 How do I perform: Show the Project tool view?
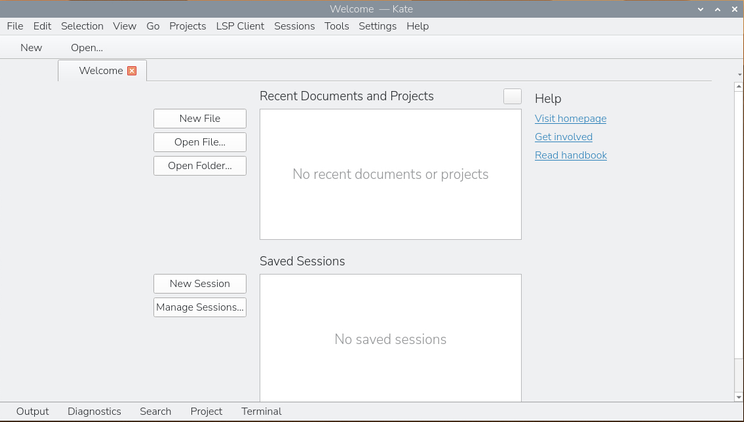206,412
